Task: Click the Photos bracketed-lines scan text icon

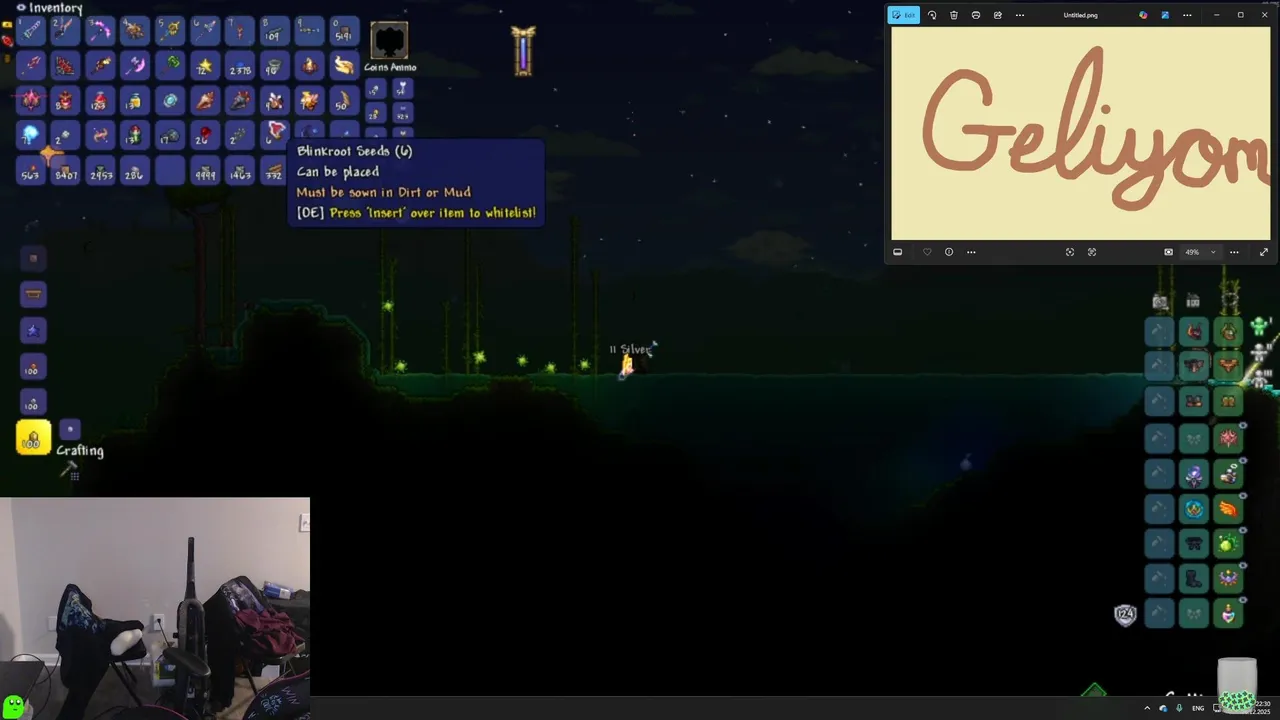Action: pos(1092,252)
